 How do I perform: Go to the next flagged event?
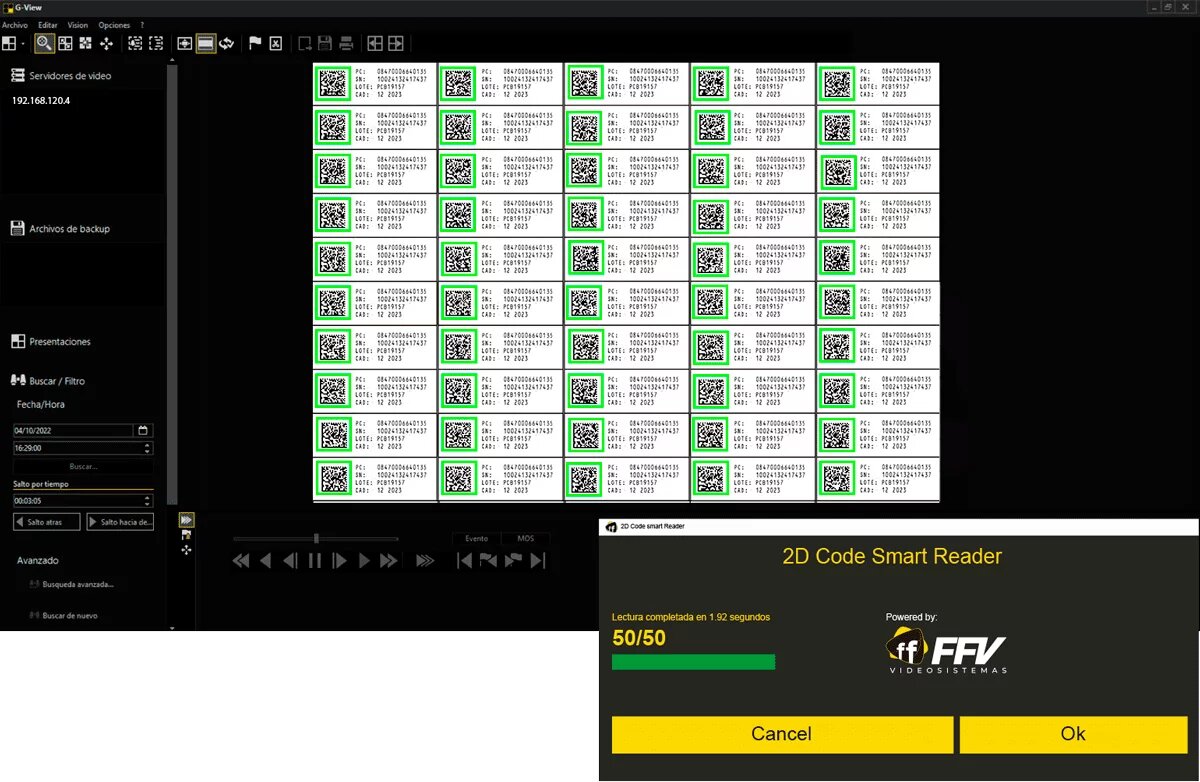pyautogui.click(x=513, y=562)
